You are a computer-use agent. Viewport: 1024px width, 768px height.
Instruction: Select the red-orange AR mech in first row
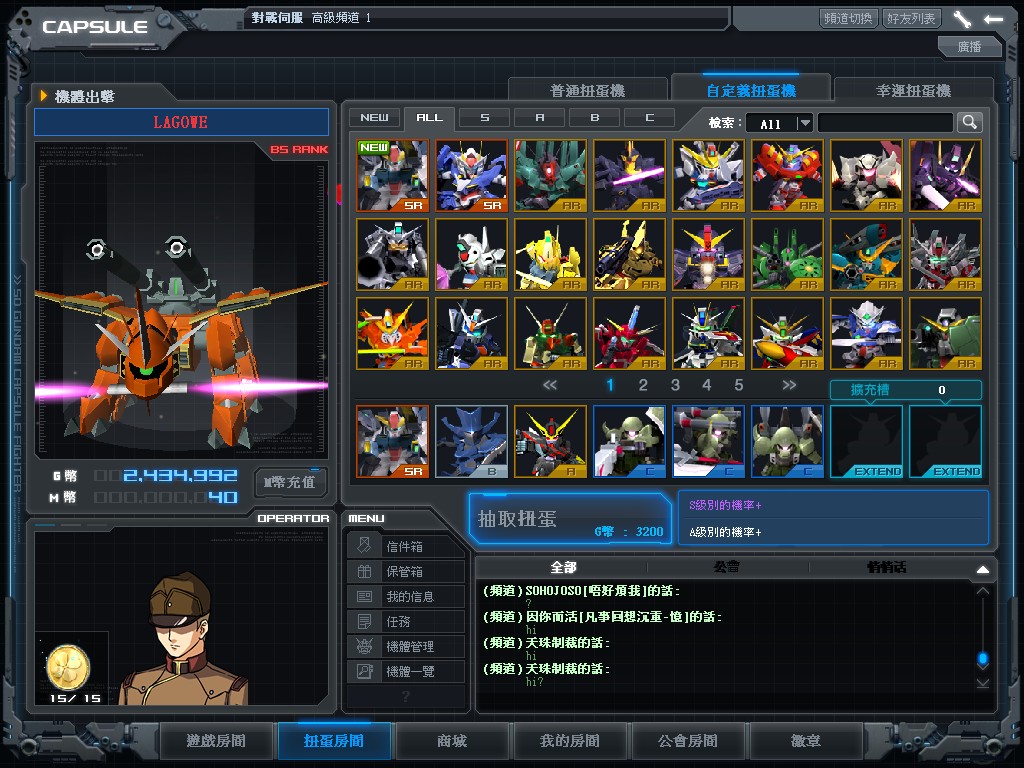click(788, 176)
